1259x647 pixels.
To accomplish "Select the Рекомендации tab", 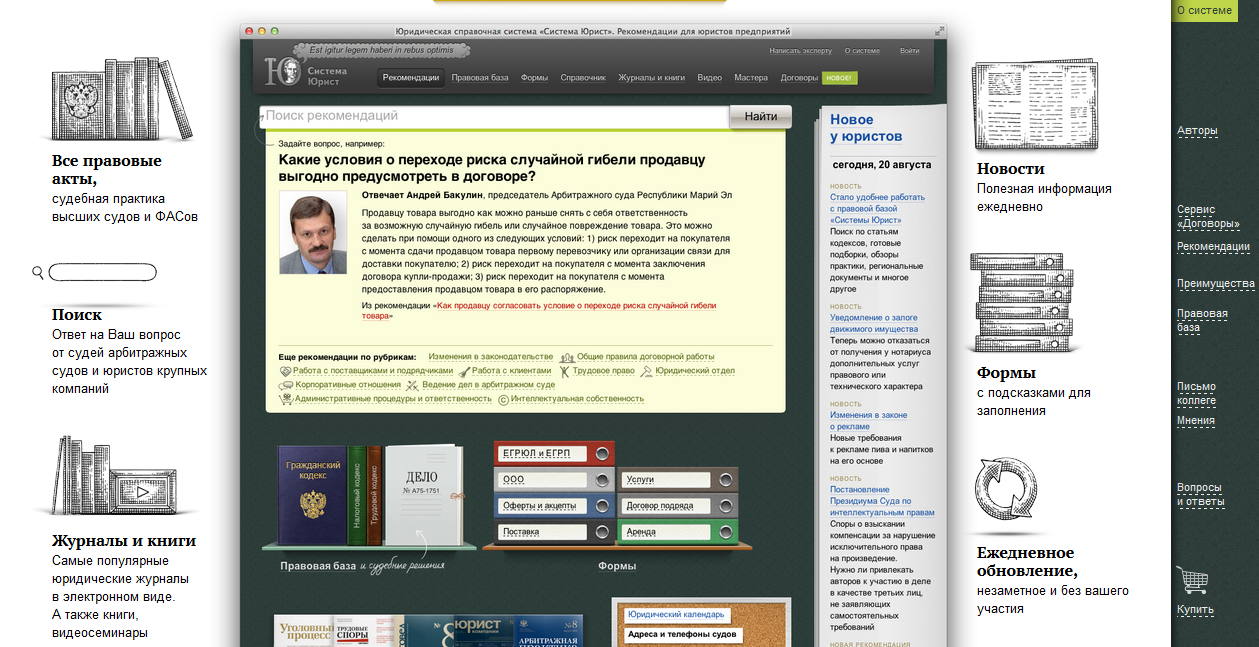I will click(410, 78).
